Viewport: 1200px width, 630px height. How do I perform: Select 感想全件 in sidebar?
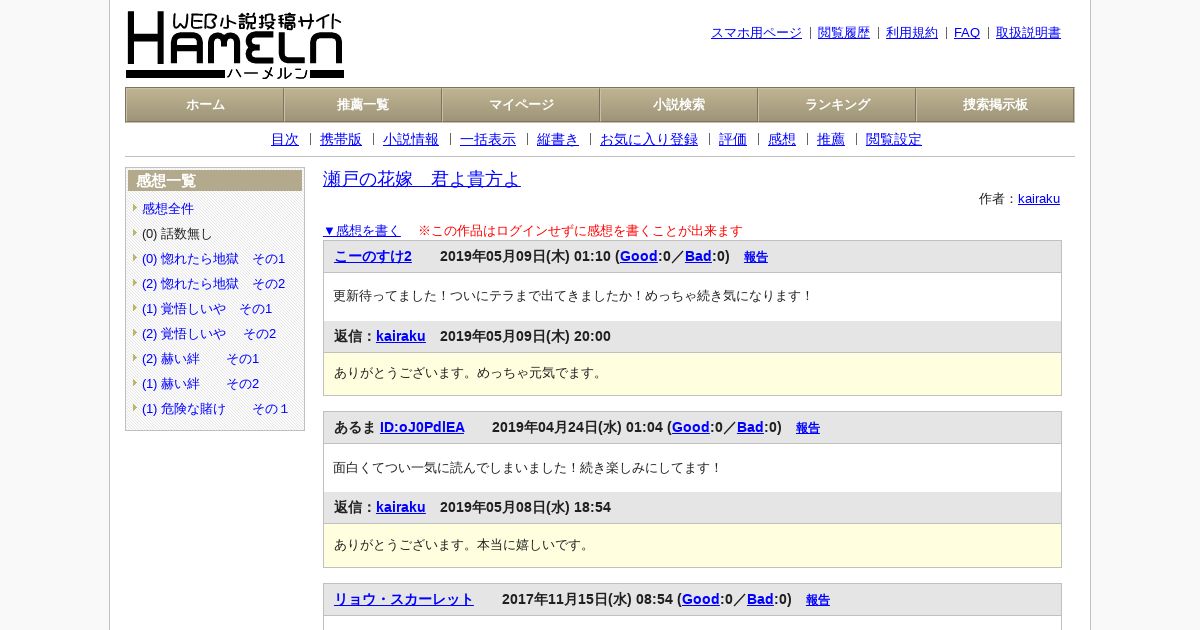(168, 209)
